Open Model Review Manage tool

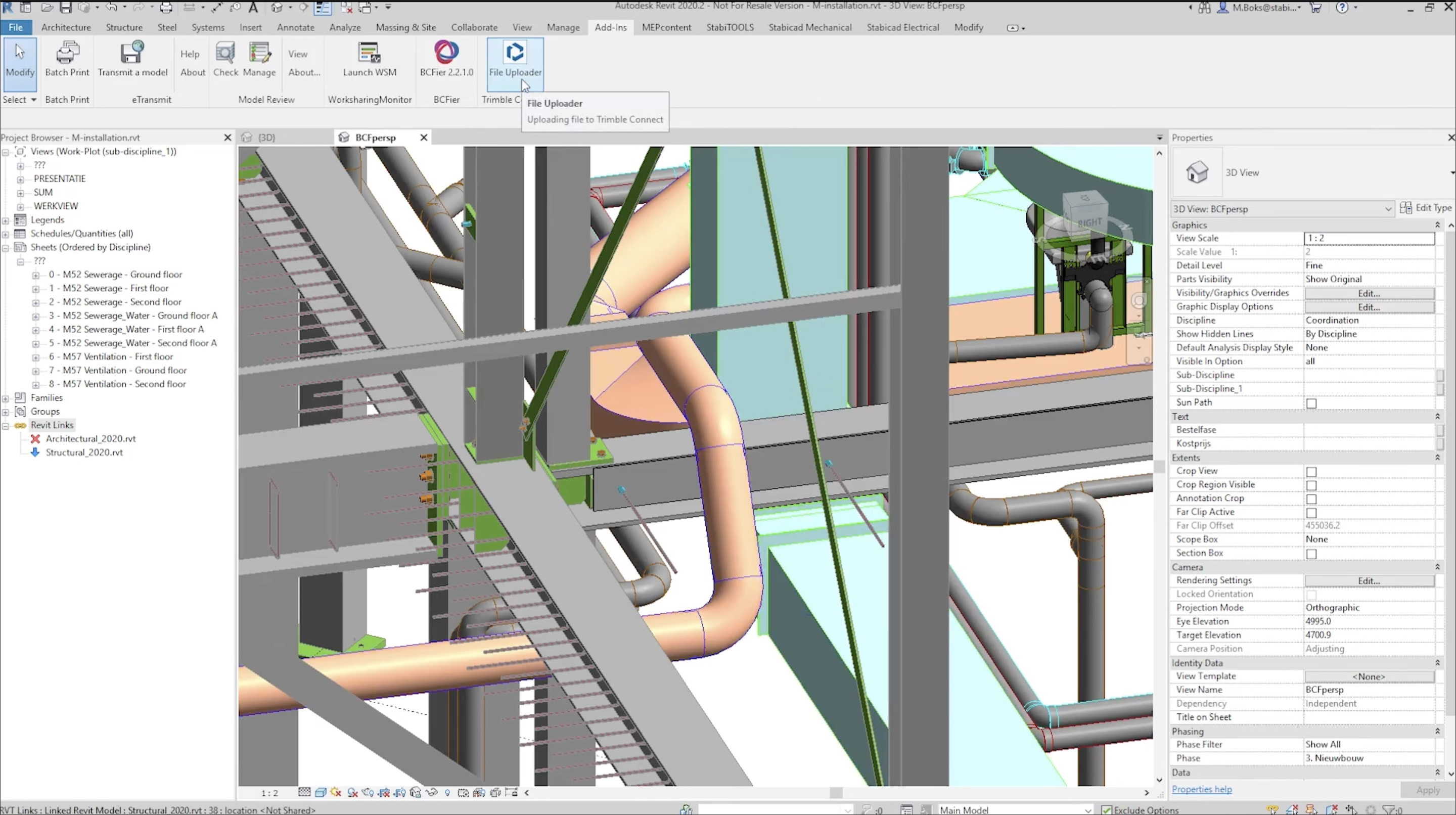click(259, 59)
